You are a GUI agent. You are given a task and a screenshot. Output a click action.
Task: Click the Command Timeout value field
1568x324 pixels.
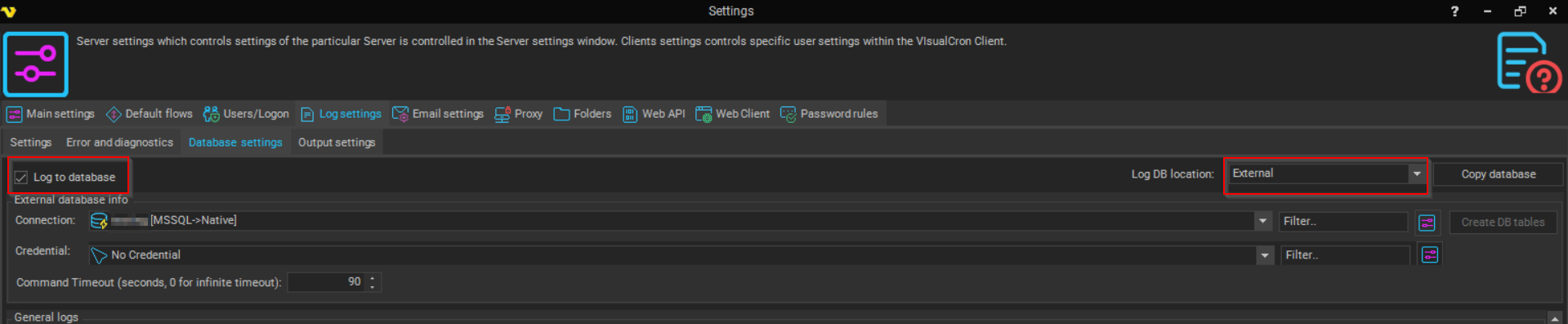coord(327,282)
